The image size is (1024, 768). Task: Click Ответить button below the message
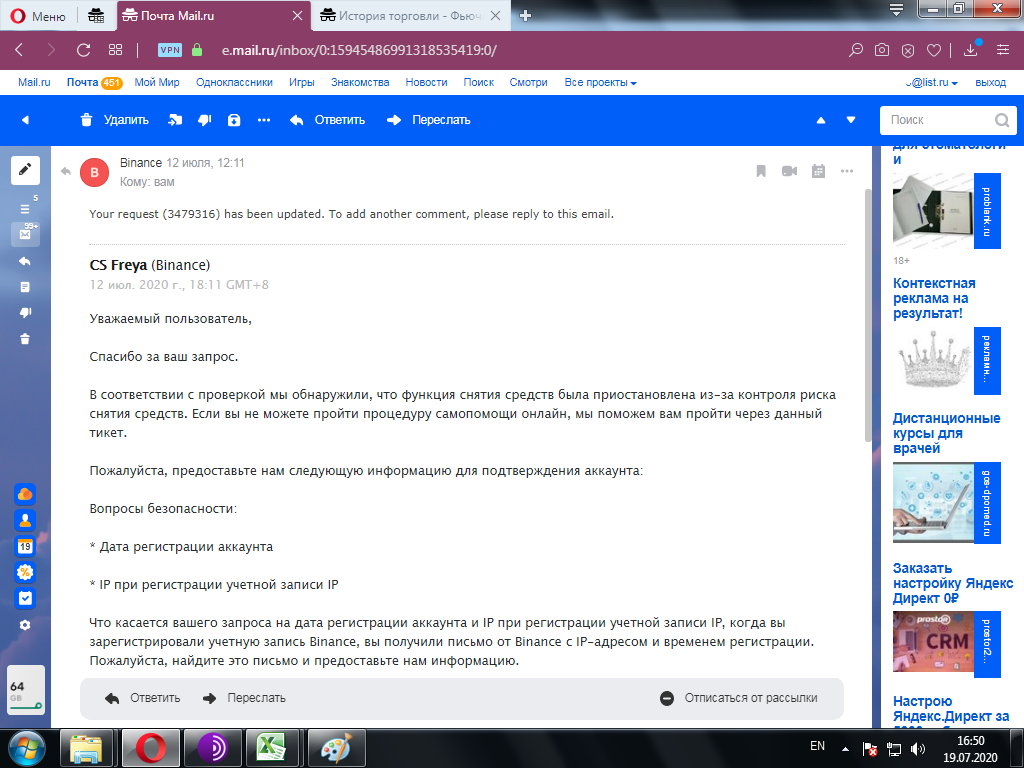[143, 698]
